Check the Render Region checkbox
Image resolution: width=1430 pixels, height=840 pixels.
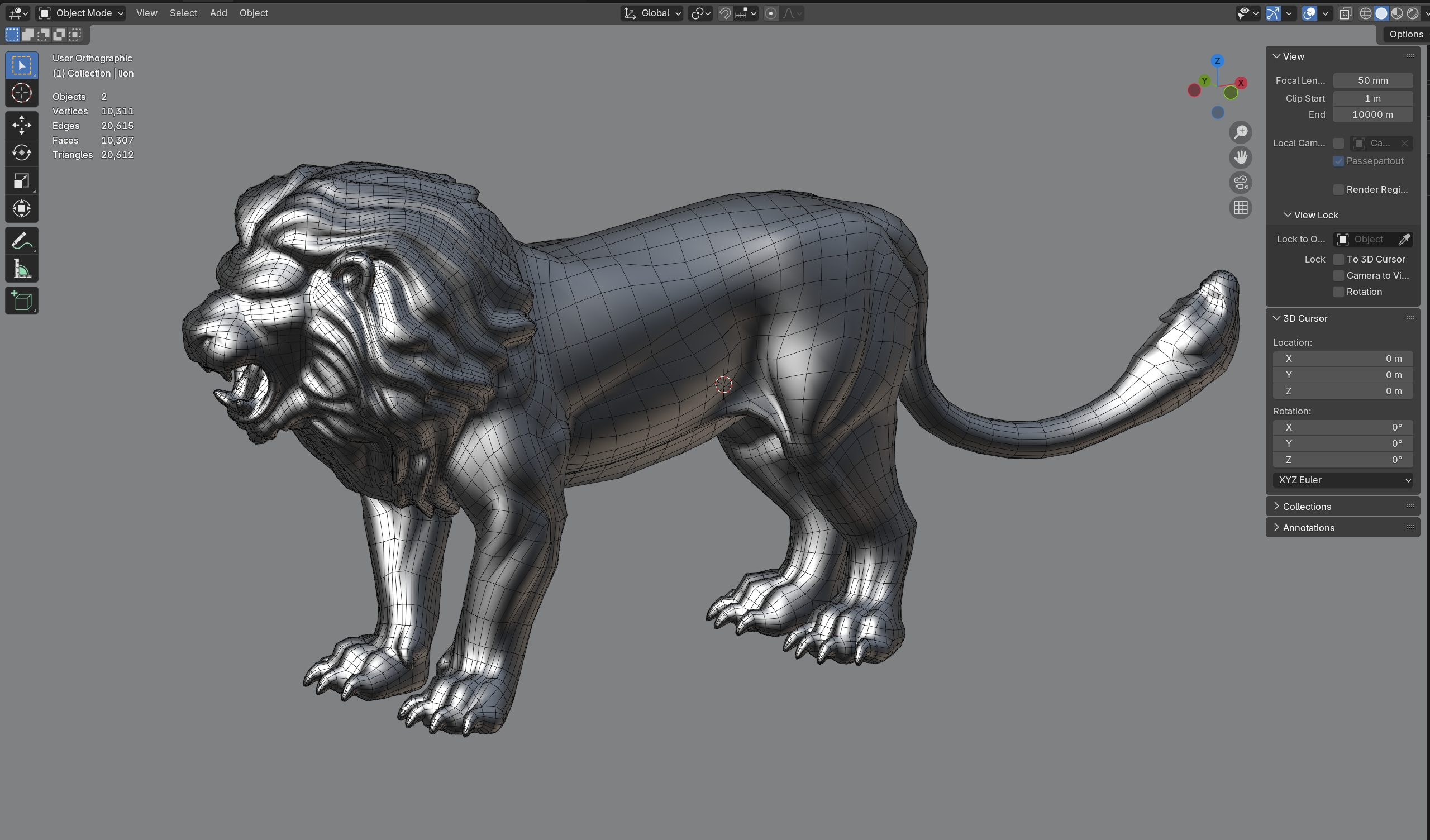coord(1338,189)
